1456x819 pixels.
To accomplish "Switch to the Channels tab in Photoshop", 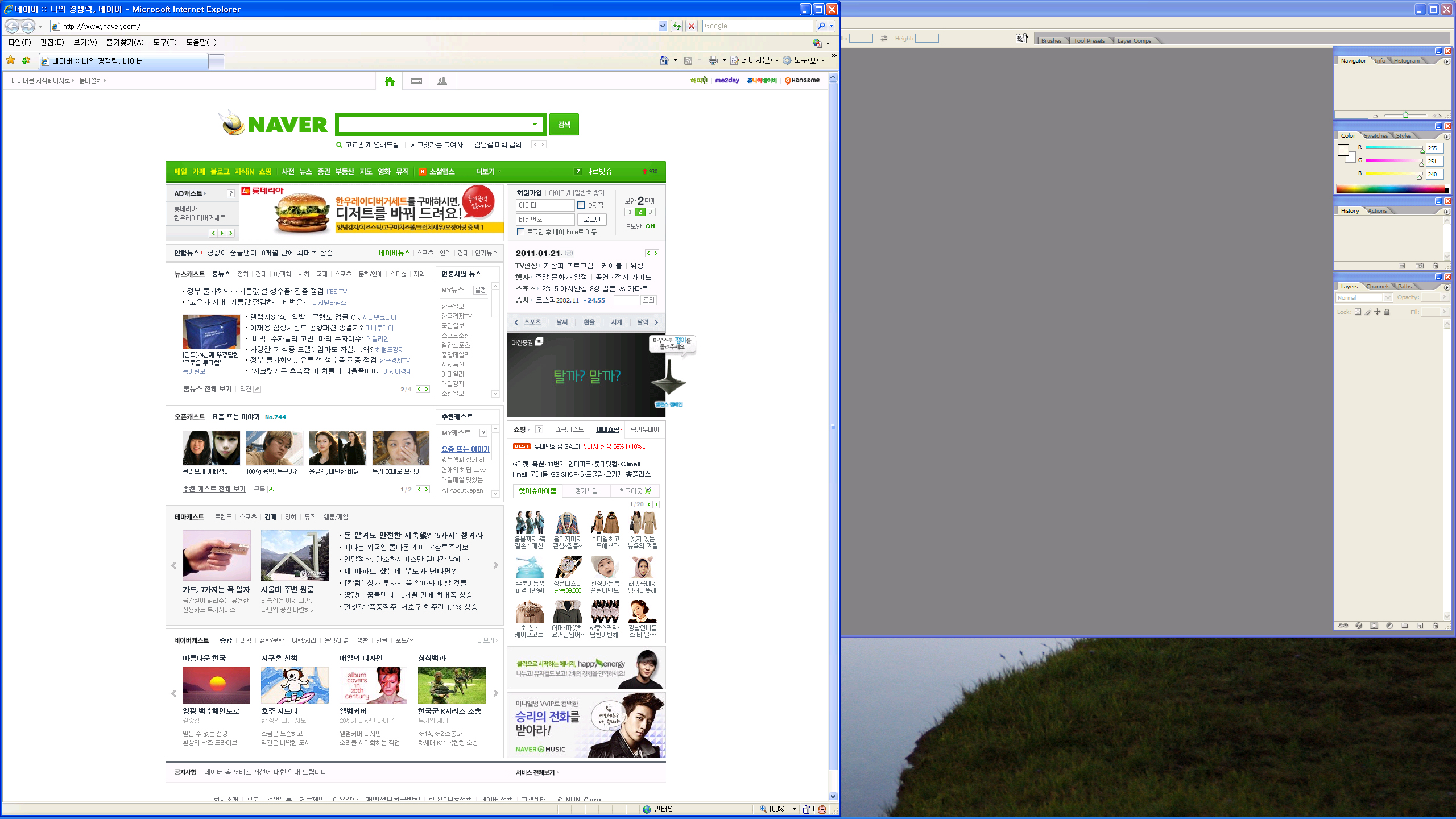I will 1378,287.
